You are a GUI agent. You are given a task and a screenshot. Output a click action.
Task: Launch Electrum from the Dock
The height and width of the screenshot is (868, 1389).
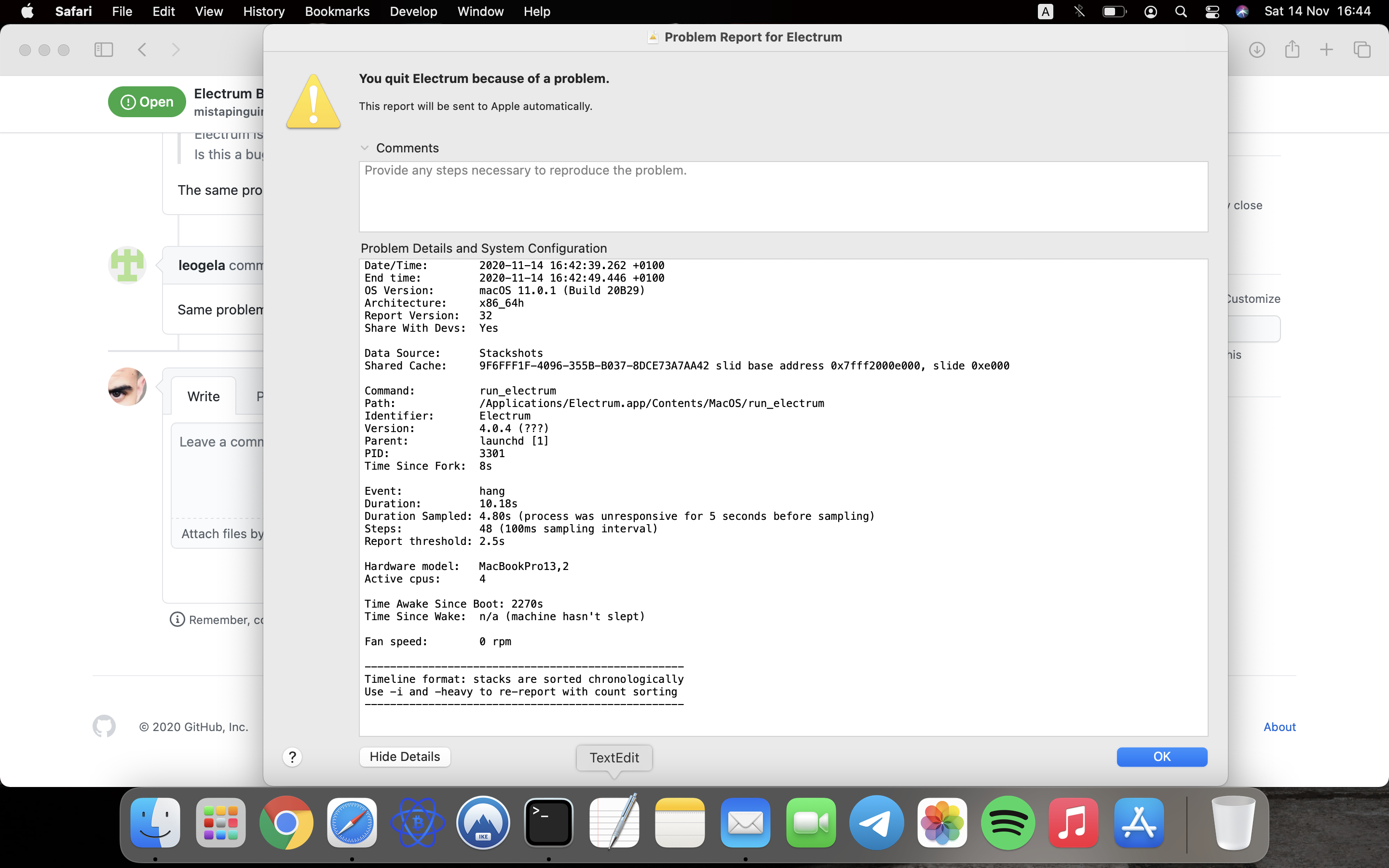click(x=418, y=822)
